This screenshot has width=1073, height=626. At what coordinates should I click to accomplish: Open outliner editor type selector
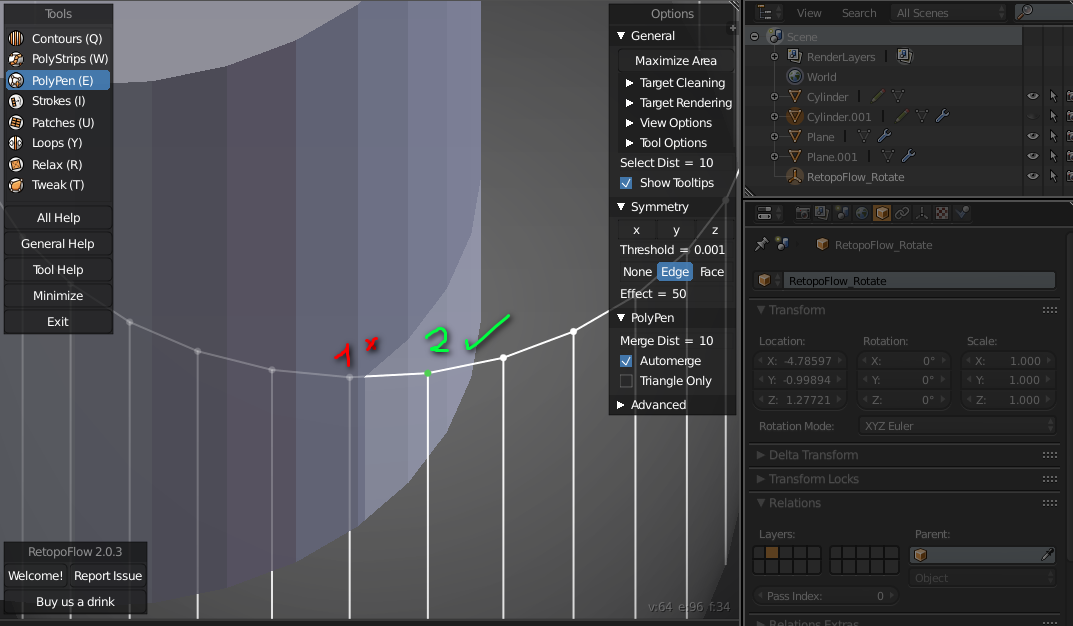click(x=769, y=12)
